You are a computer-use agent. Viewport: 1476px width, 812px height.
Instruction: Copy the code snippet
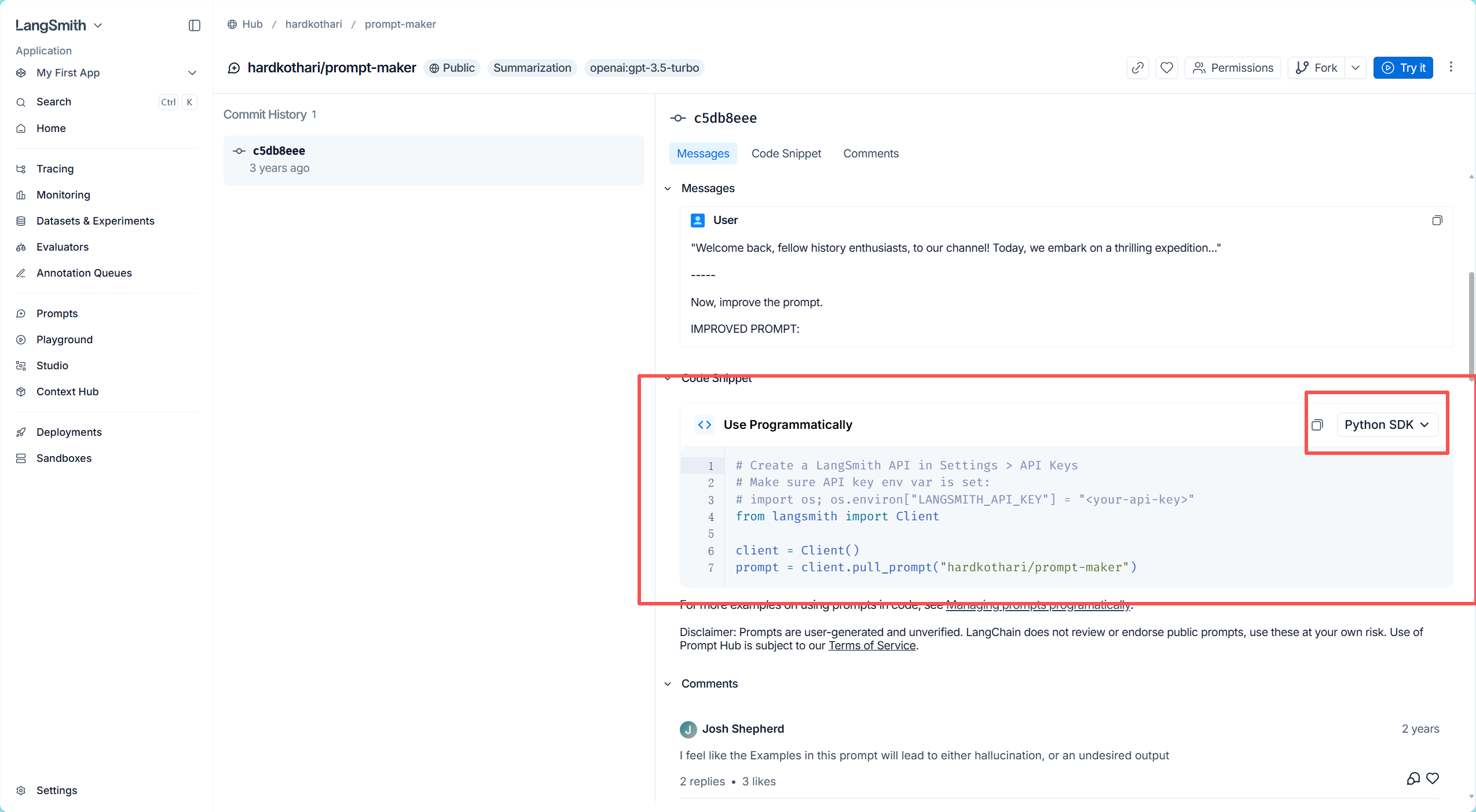click(x=1317, y=425)
